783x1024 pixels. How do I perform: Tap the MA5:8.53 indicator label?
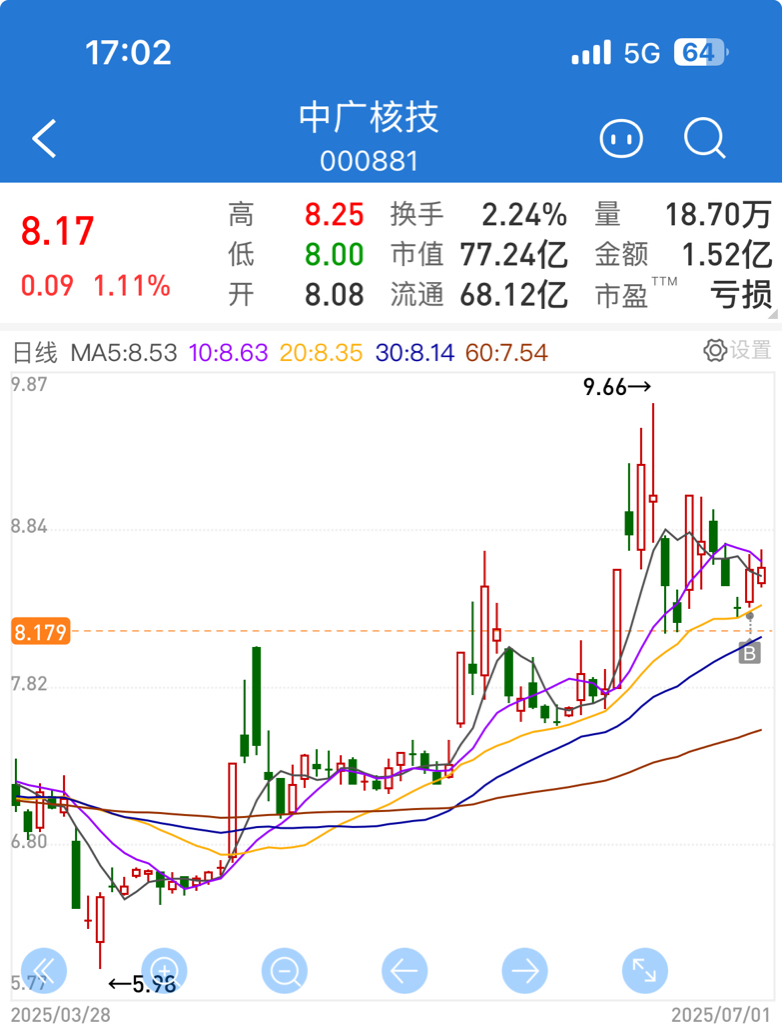(124, 353)
